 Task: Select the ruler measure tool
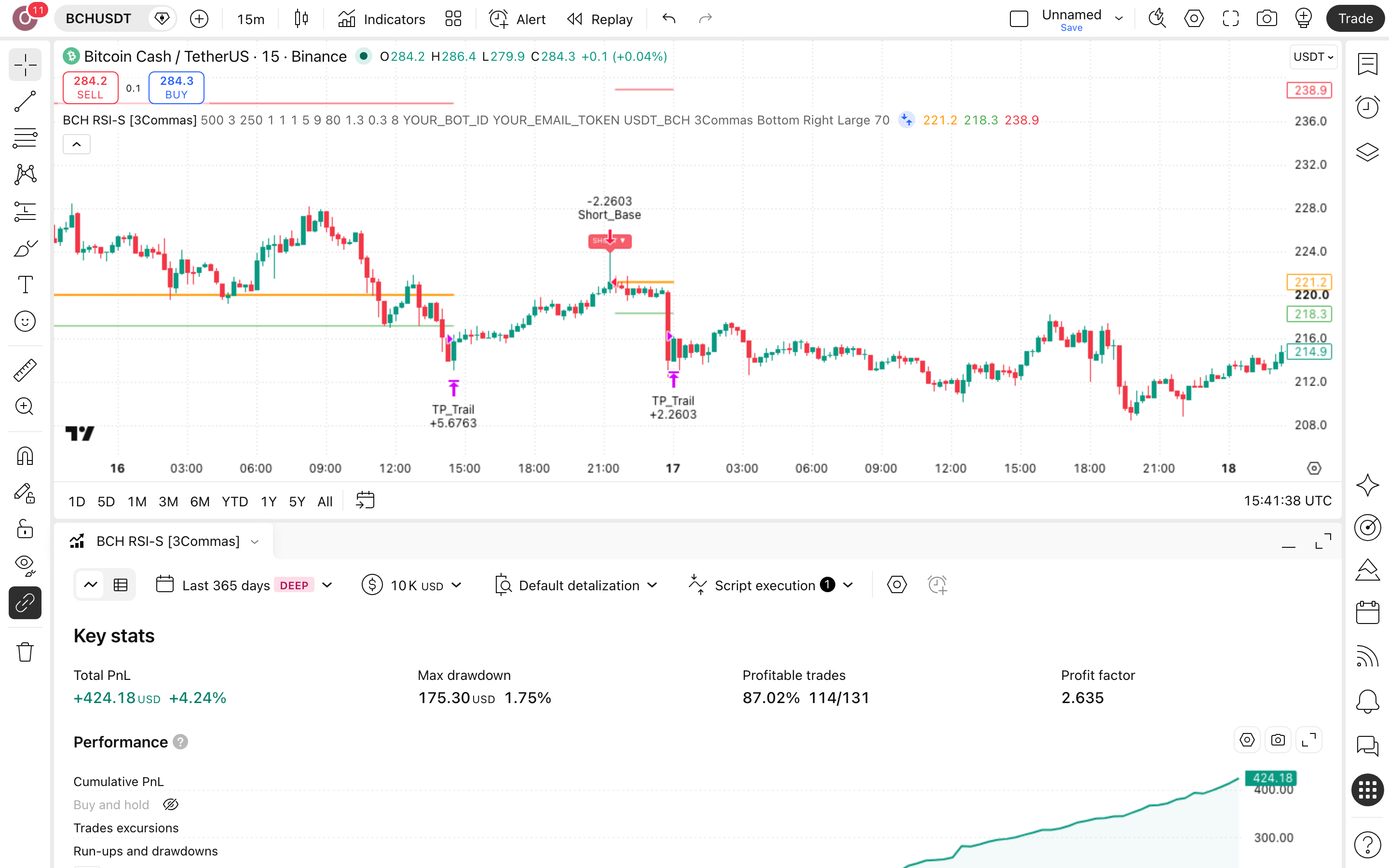pyautogui.click(x=25, y=370)
